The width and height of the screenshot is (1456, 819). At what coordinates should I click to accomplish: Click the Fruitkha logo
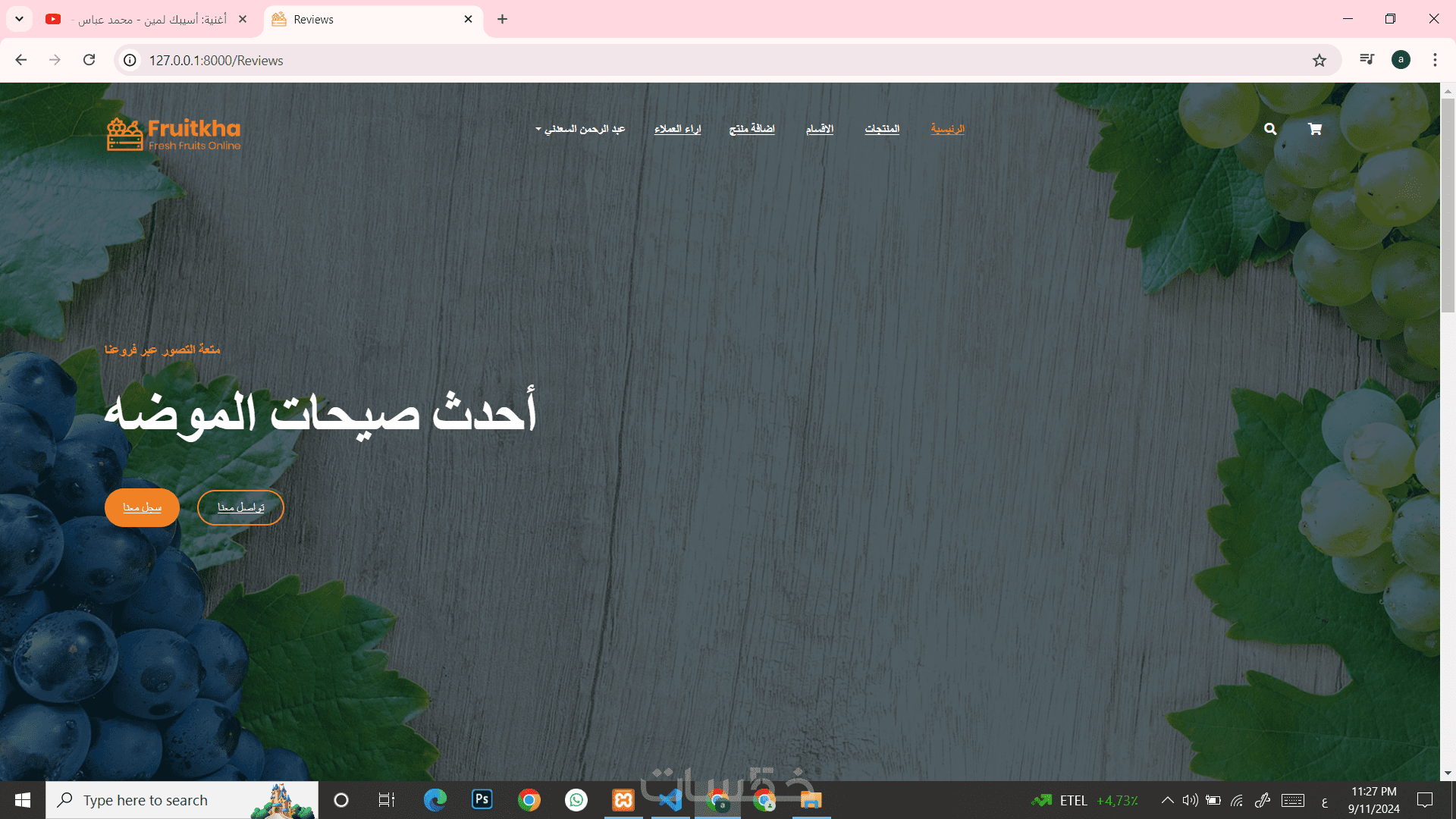pos(174,134)
